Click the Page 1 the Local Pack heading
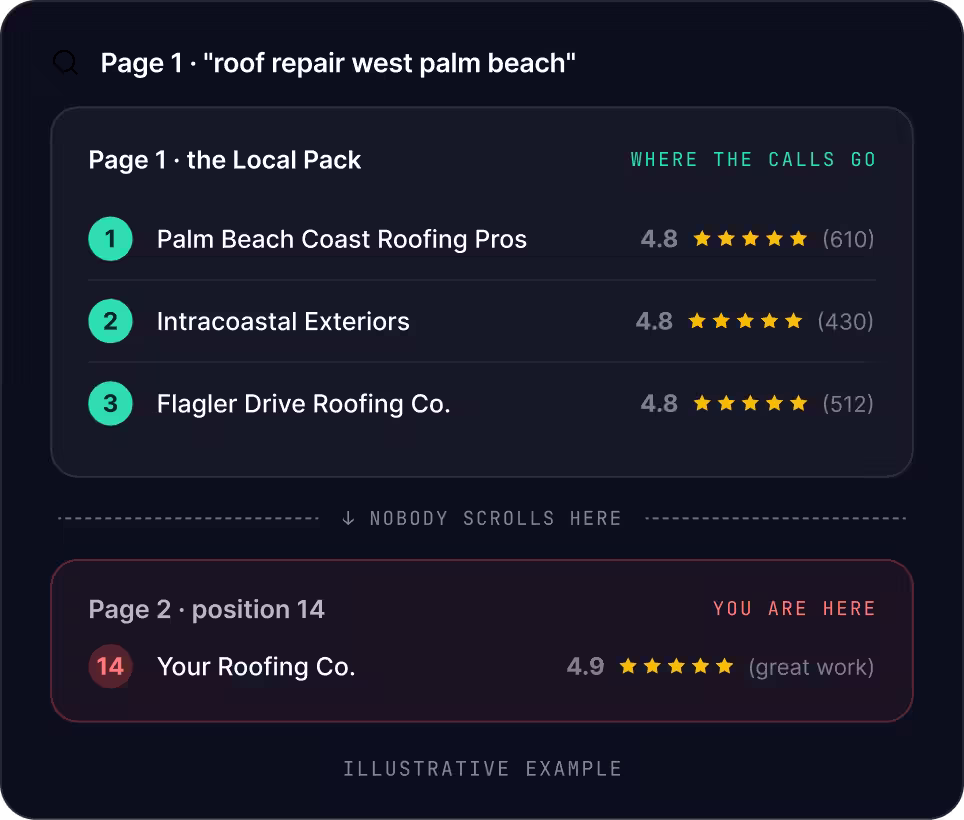964x820 pixels. [x=225, y=160]
